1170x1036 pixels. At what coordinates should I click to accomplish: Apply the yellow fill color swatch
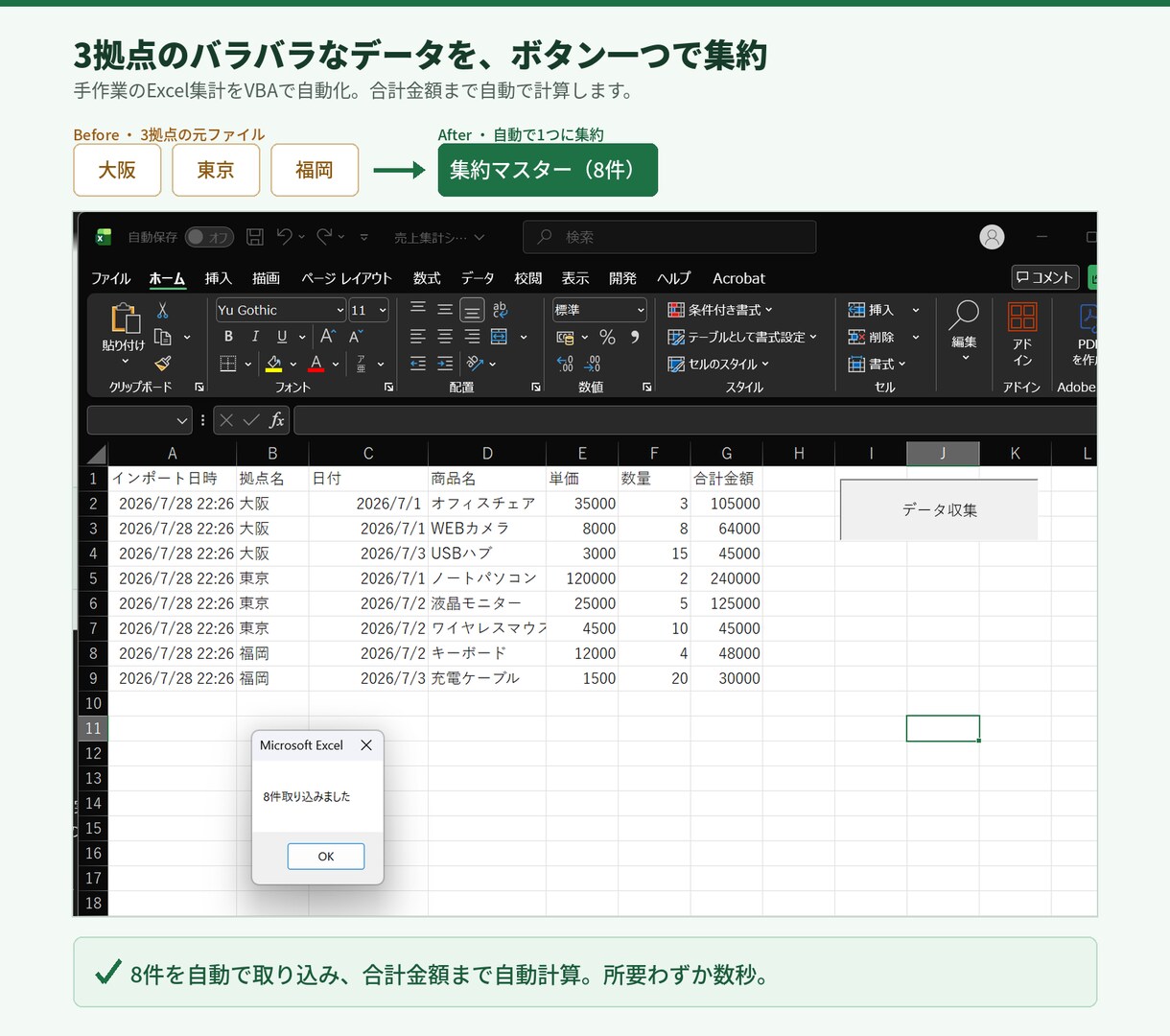click(274, 364)
